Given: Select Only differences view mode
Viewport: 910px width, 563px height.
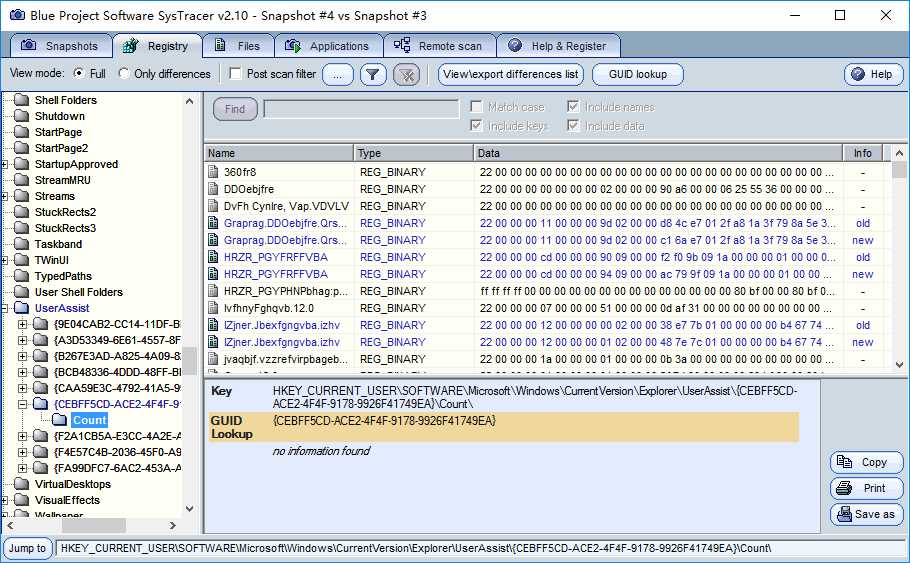Looking at the screenshot, I should tap(124, 74).
